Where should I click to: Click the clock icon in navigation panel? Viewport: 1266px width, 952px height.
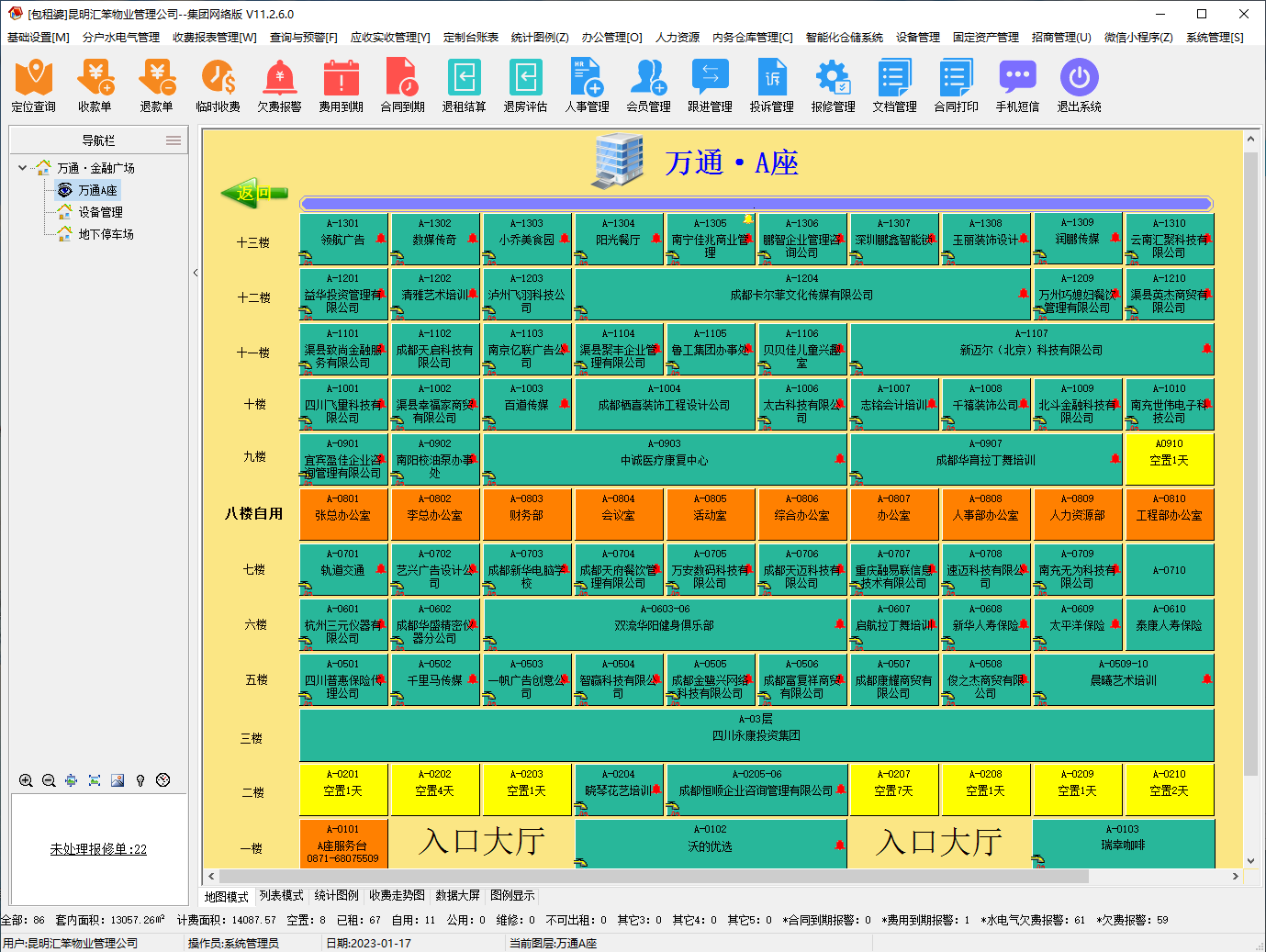[x=163, y=780]
